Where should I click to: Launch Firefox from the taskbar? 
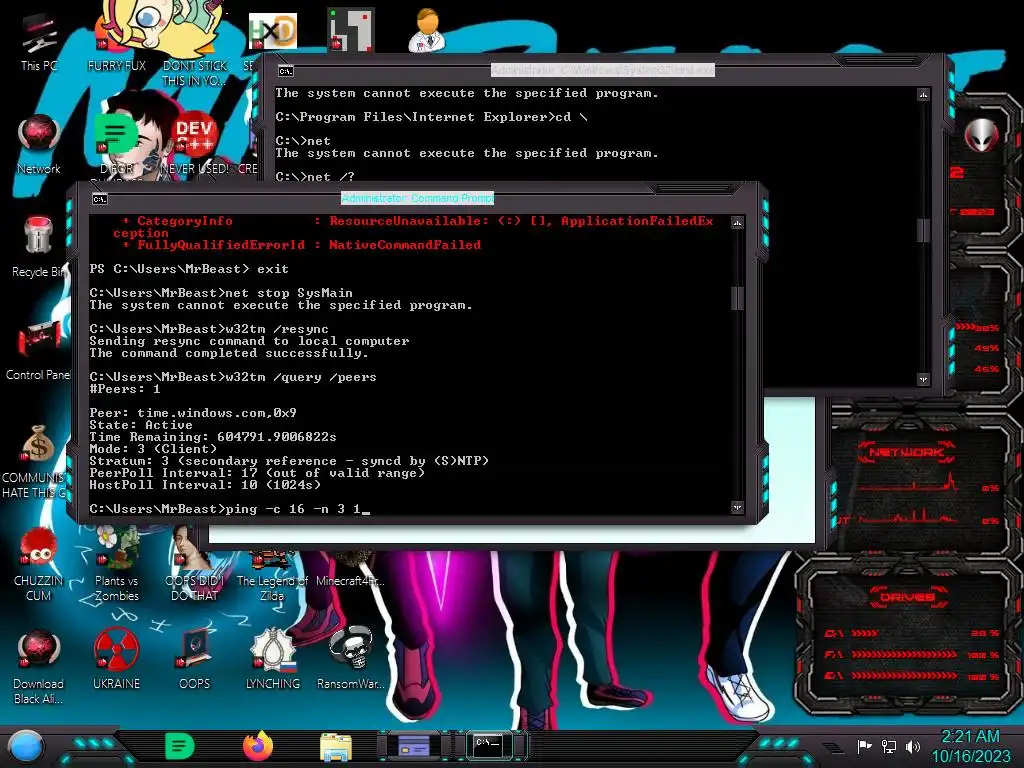pyautogui.click(x=257, y=746)
